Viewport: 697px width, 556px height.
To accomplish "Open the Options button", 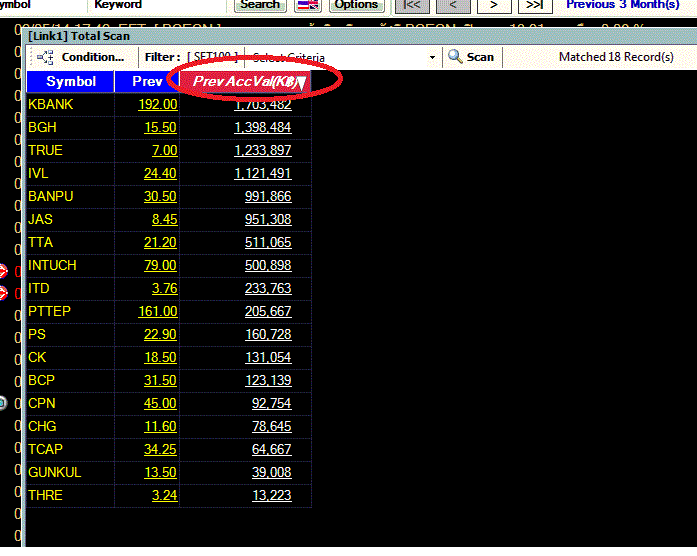I will (x=357, y=5).
